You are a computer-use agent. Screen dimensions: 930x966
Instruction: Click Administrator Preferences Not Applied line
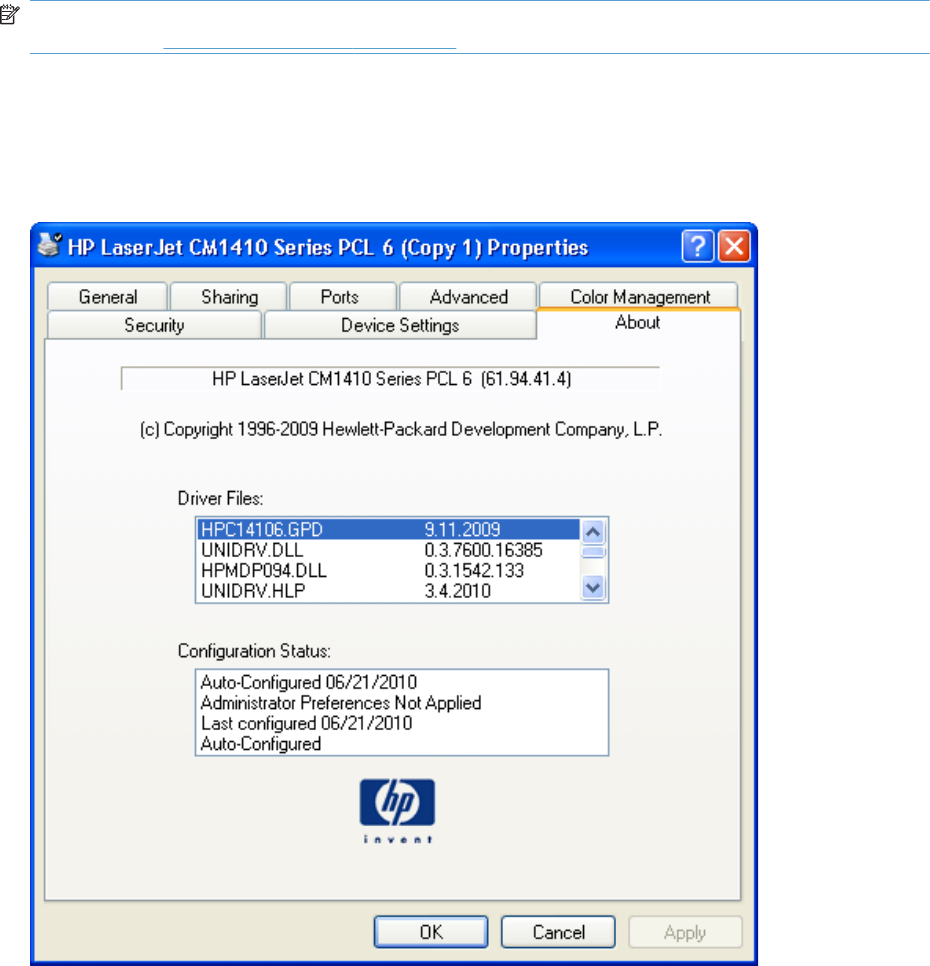[341, 703]
